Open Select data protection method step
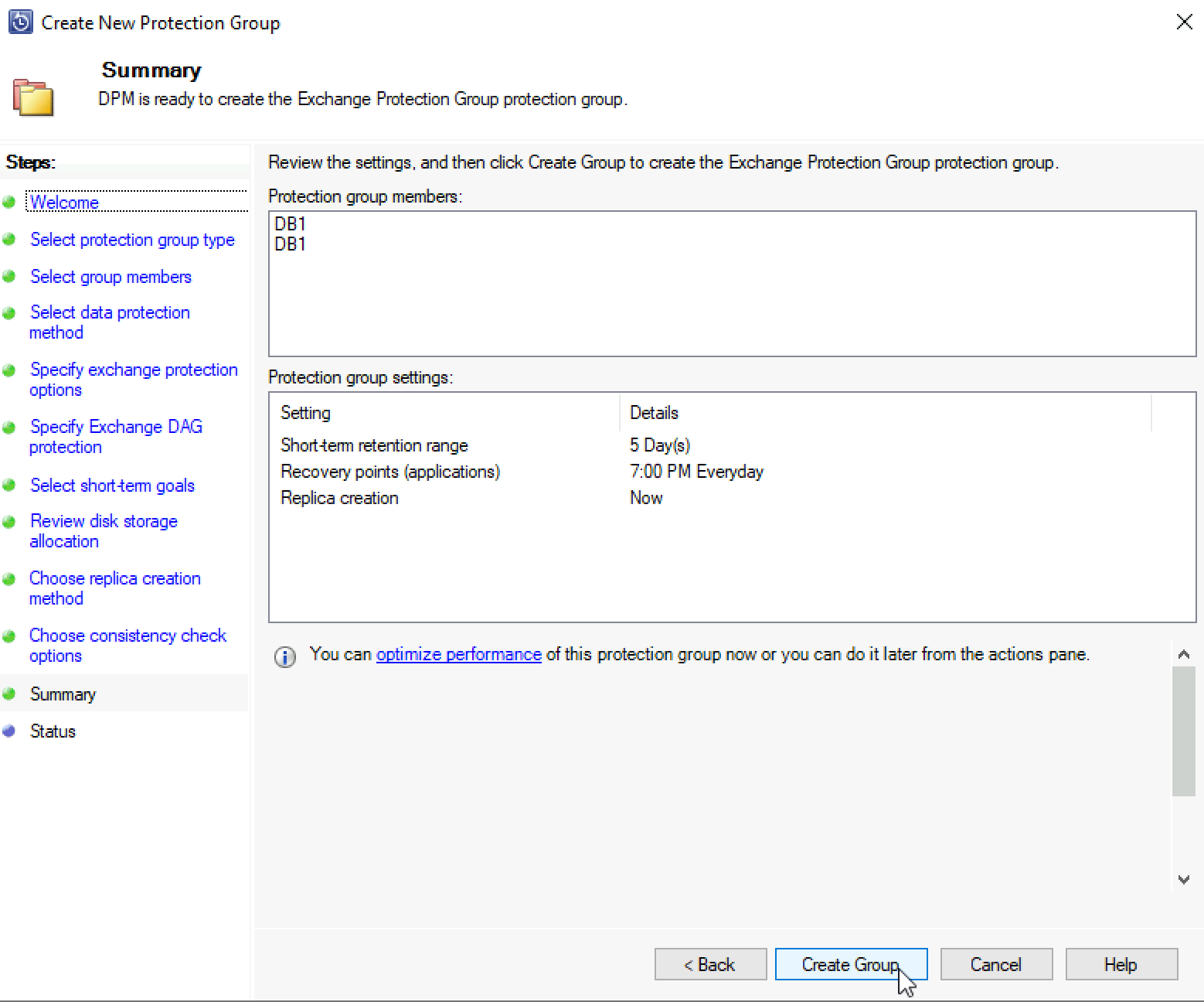 point(110,322)
